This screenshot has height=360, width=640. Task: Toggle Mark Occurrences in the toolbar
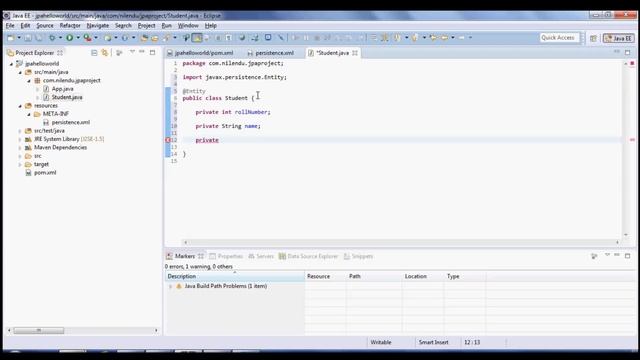tap(197, 38)
